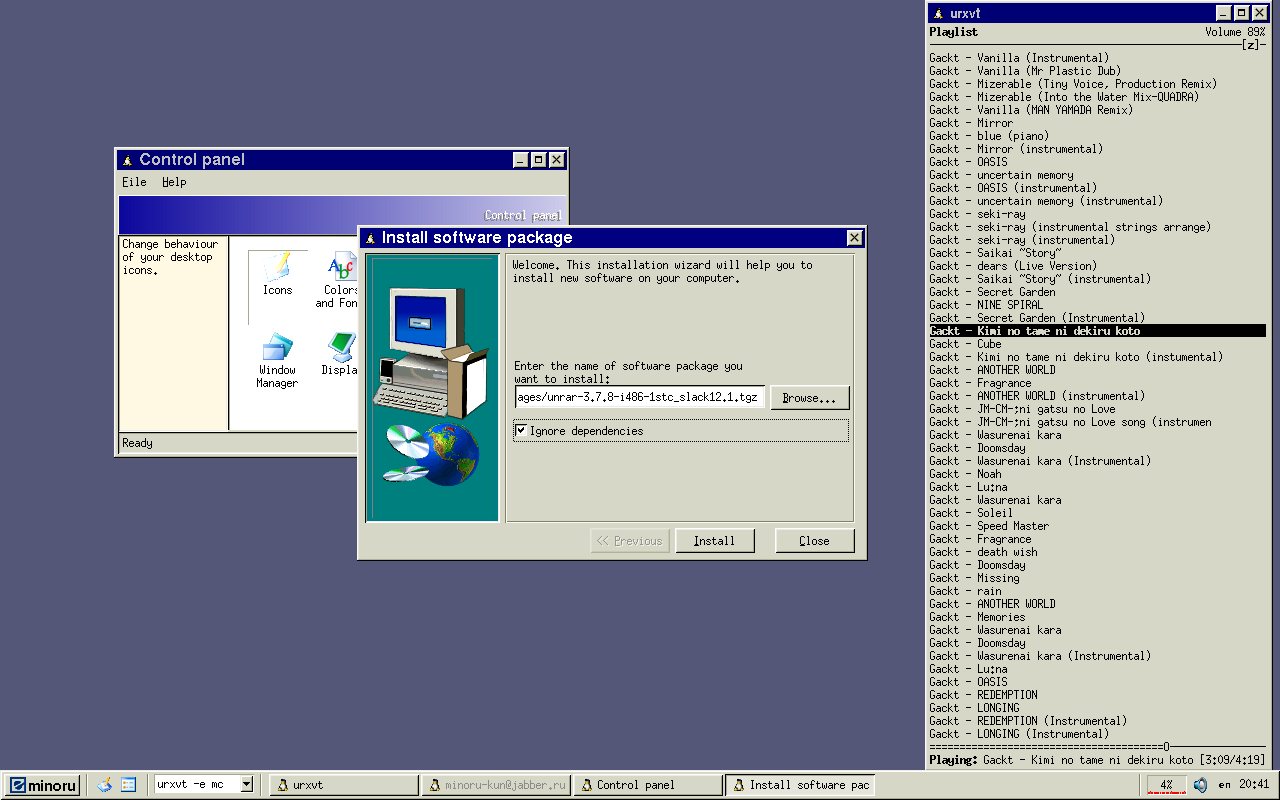The width and height of the screenshot is (1280, 800).
Task: Select track Gackt - Memories
Action: click(977, 617)
